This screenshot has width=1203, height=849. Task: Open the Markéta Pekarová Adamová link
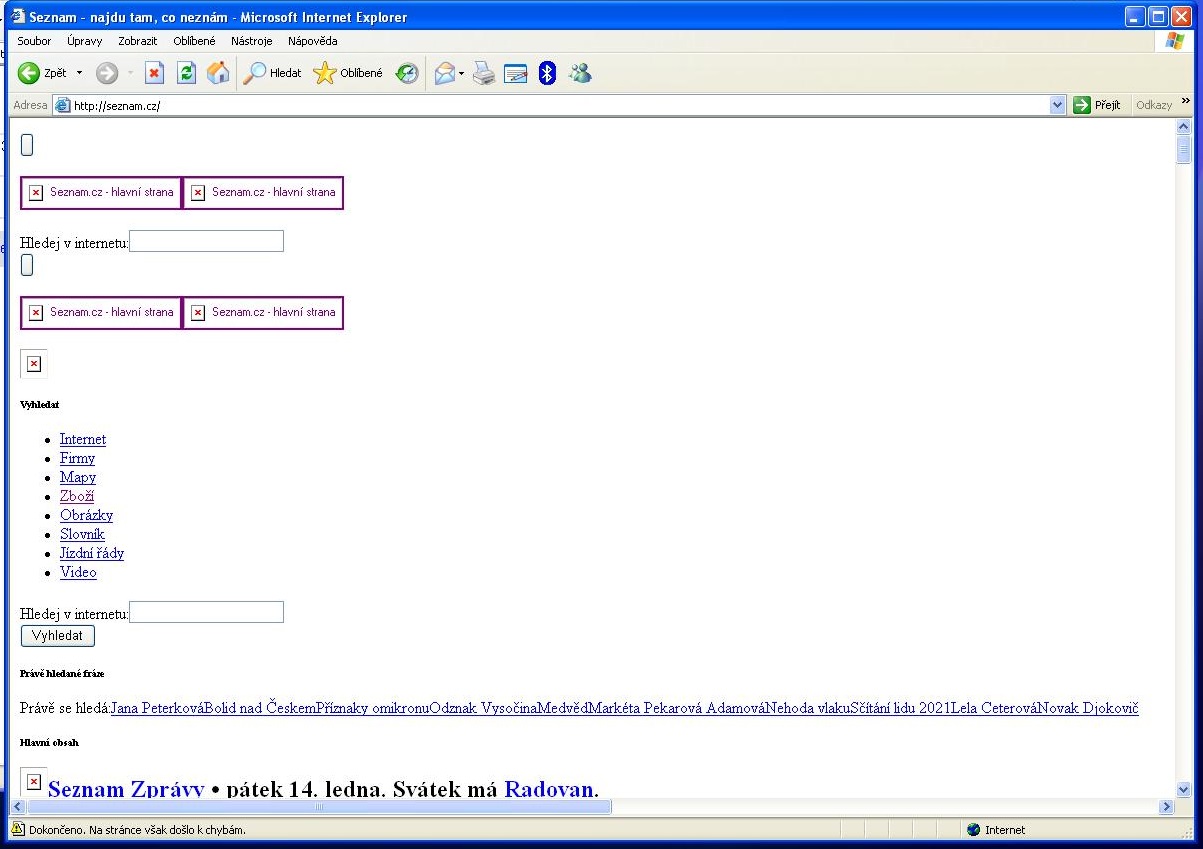tap(678, 708)
